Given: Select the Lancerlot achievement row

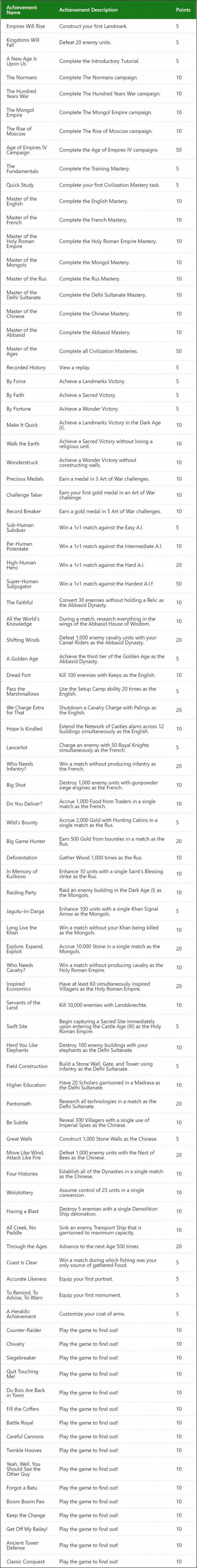Looking at the screenshot, I should coord(98,747).
